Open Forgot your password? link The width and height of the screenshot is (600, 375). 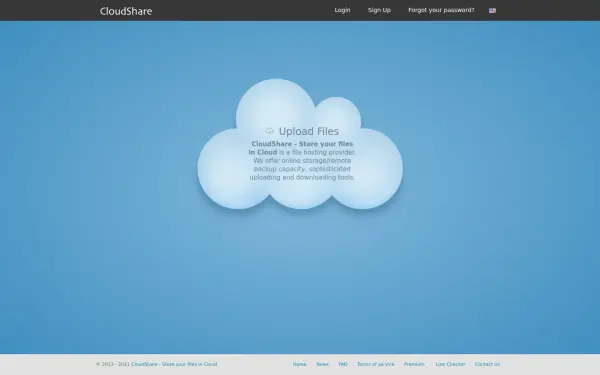pyautogui.click(x=441, y=10)
